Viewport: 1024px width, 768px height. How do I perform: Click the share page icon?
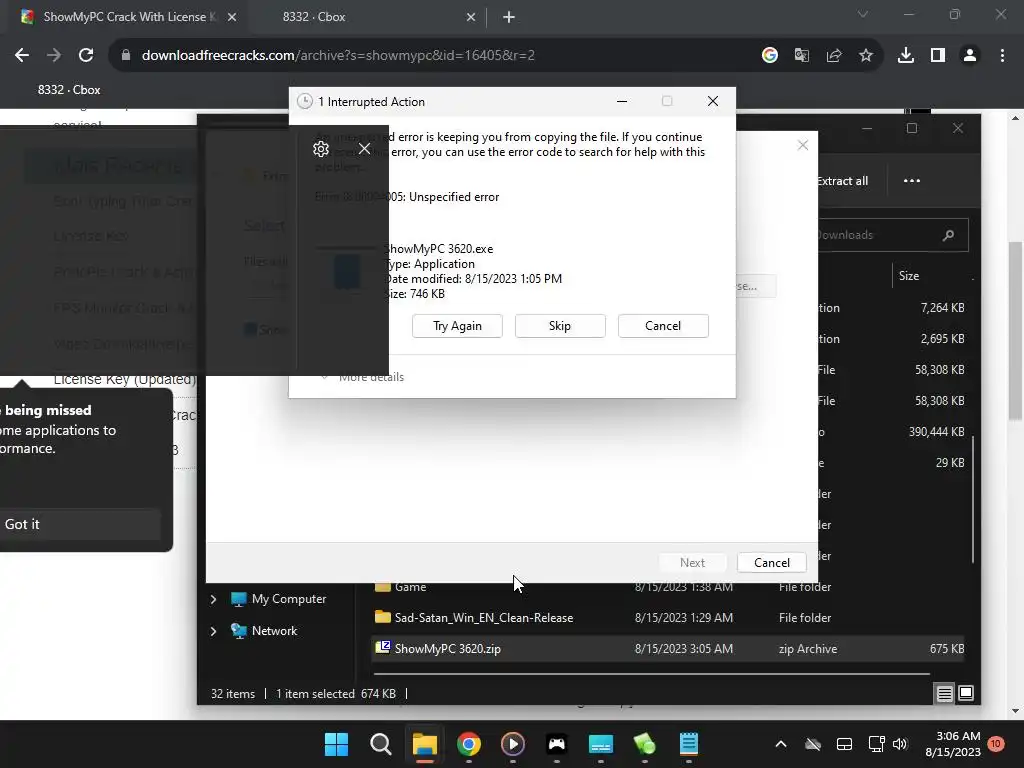[834, 56]
